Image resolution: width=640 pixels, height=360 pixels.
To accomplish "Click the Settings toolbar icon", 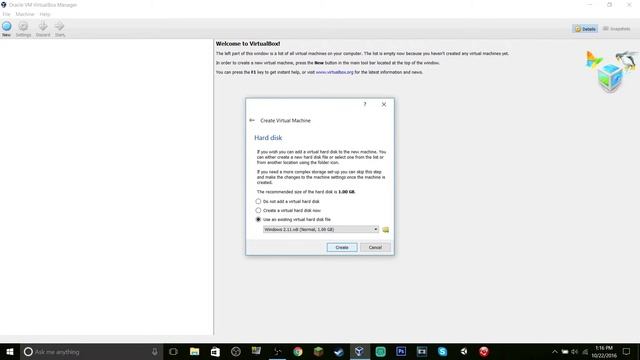I will [23, 29].
